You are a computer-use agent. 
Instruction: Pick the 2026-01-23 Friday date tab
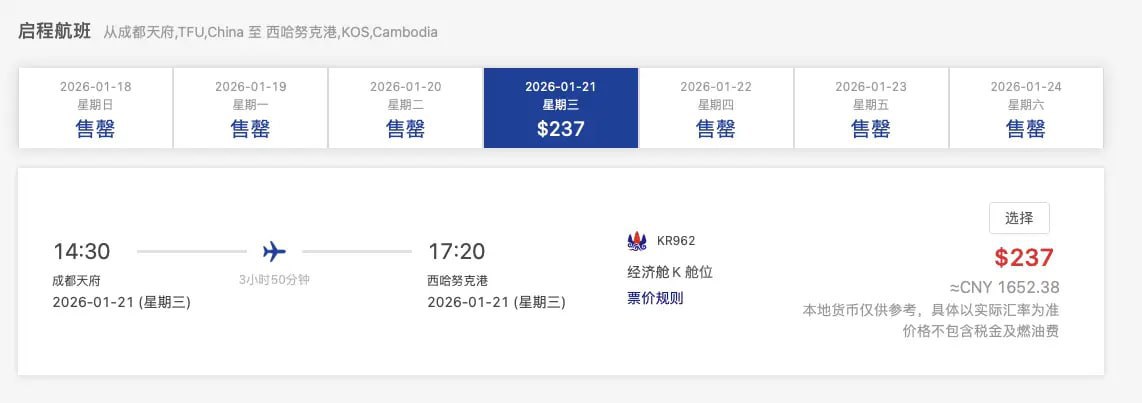point(871,108)
